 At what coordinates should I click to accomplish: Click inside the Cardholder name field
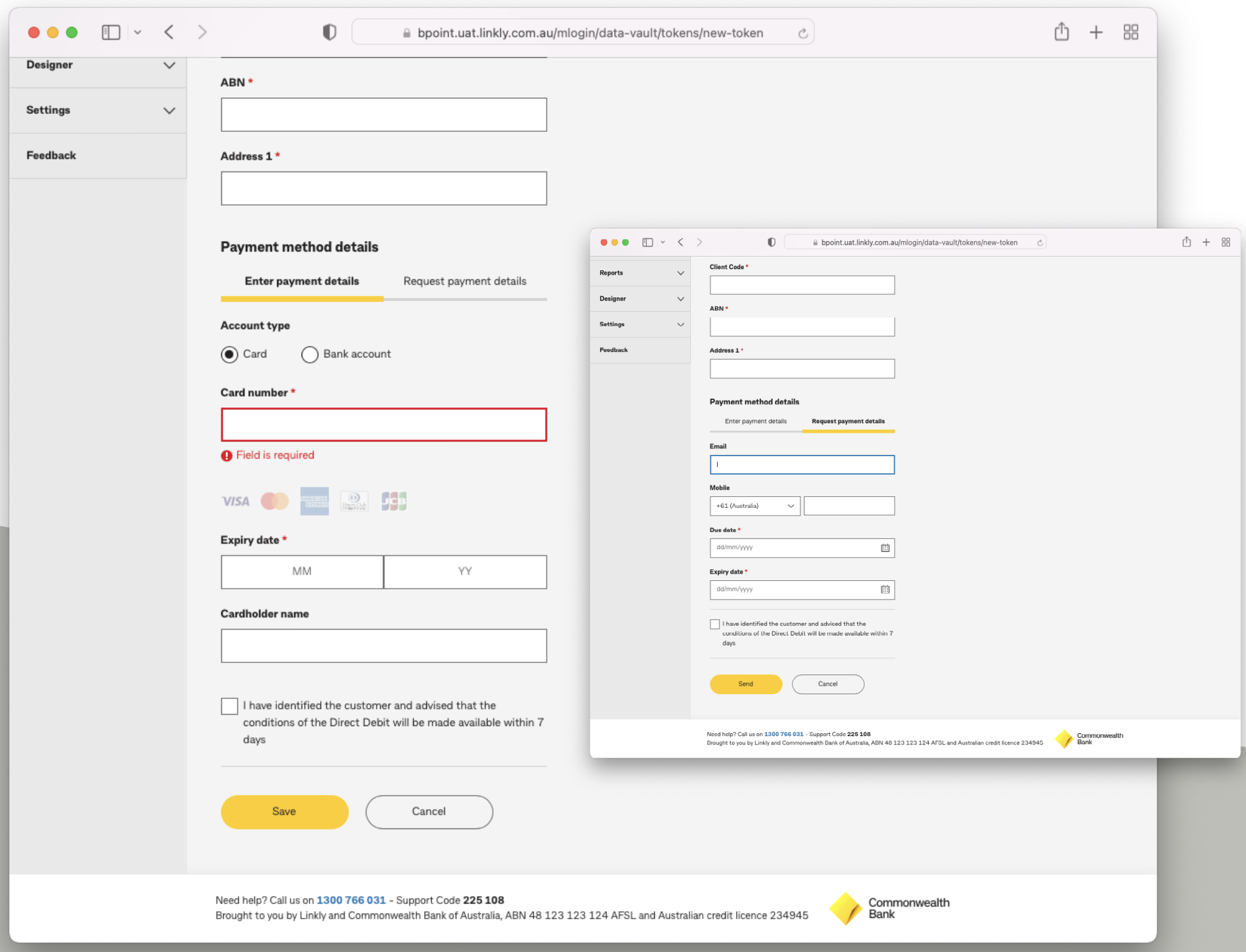(x=383, y=646)
